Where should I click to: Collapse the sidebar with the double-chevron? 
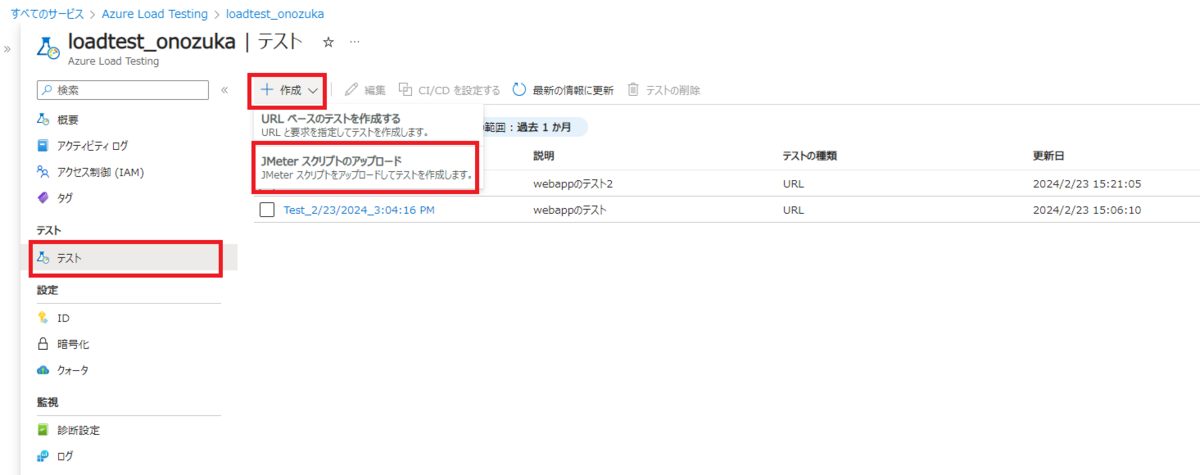pos(224,90)
